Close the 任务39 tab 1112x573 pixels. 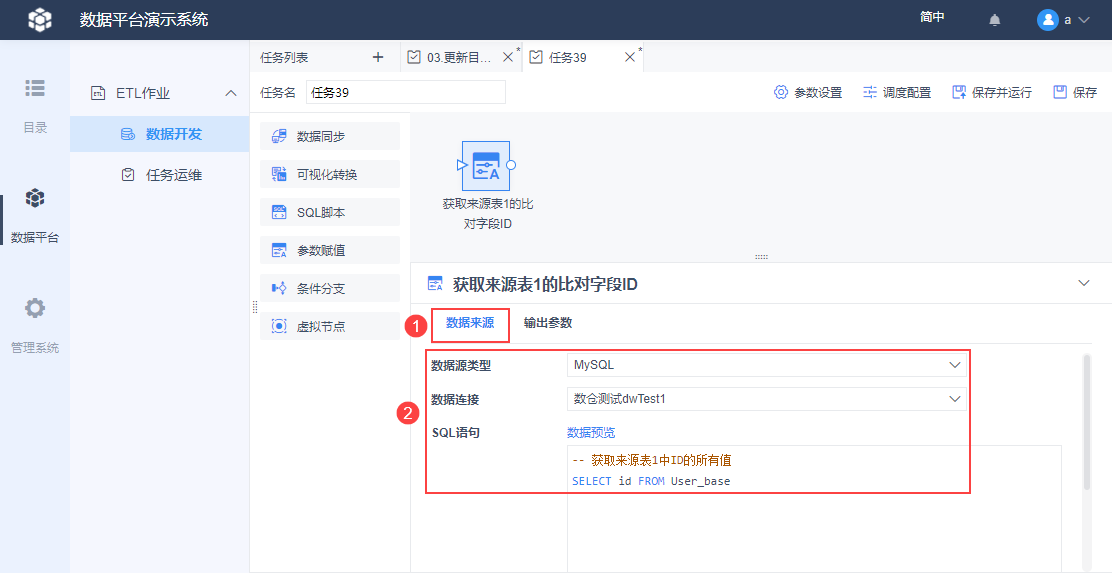[x=629, y=57]
